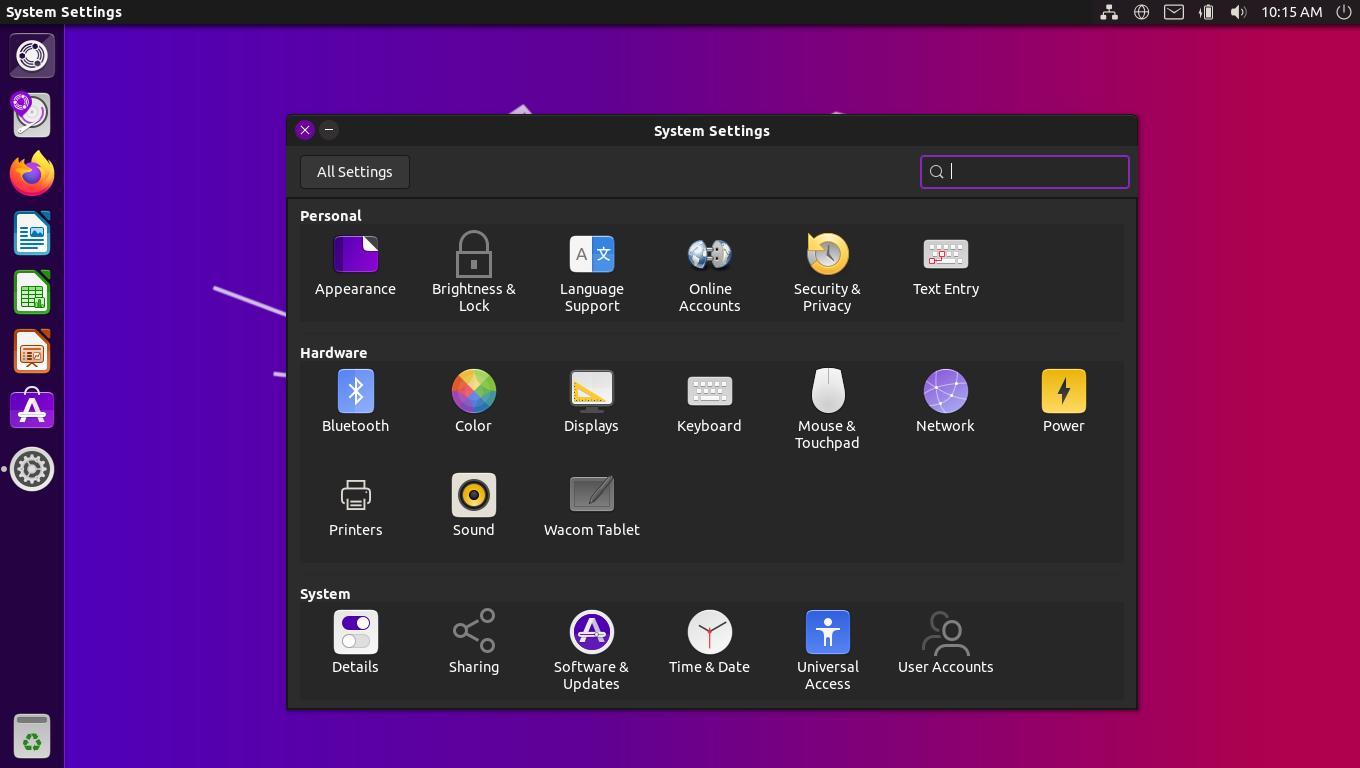Launch Firefox from the dock
The height and width of the screenshot is (768, 1360).
point(32,174)
